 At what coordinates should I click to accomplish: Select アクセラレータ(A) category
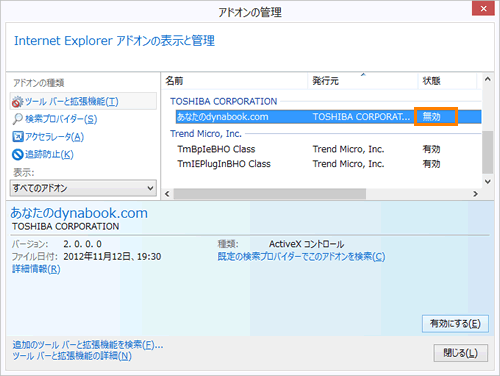pyautogui.click(x=54, y=137)
